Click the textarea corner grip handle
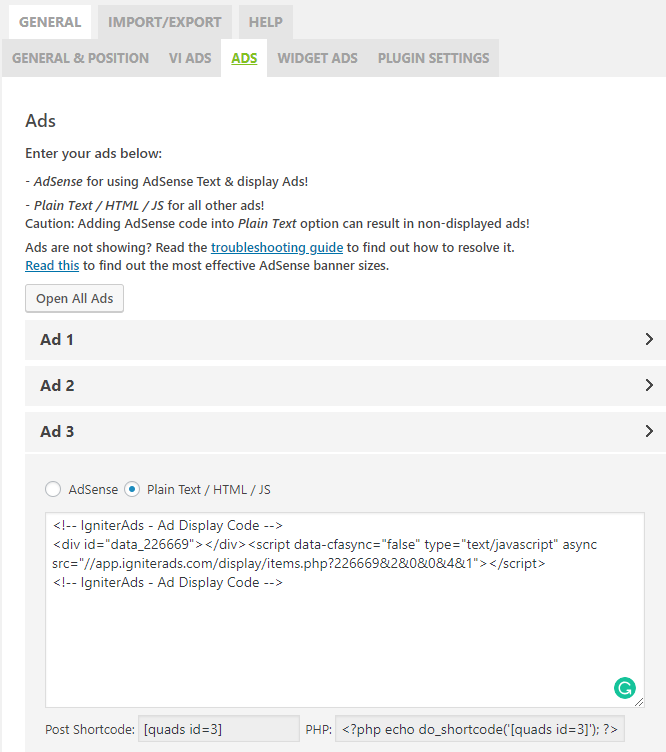666x752 pixels. [x=639, y=702]
